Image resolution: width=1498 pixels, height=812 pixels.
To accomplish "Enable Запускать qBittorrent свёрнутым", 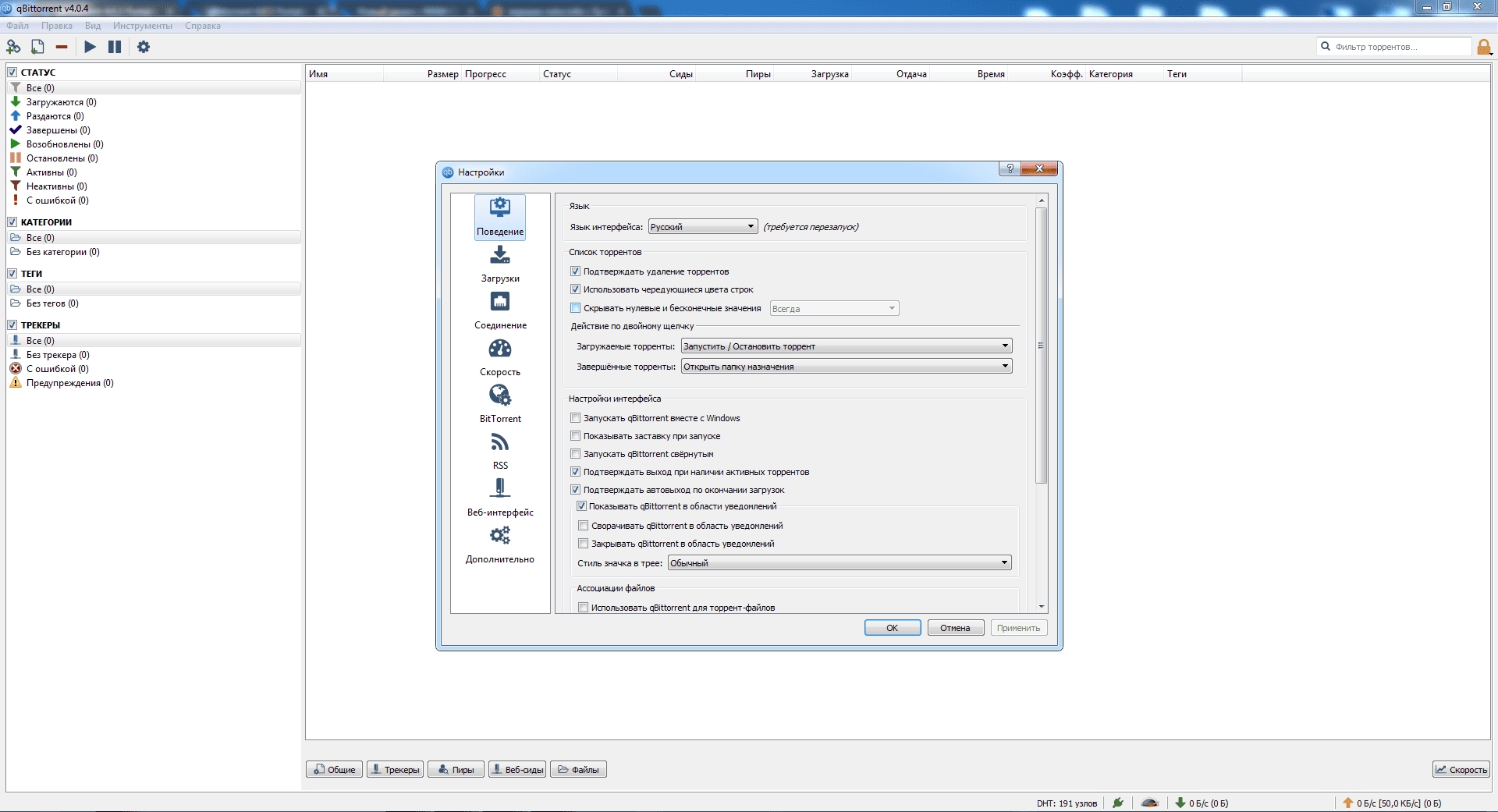I will pyautogui.click(x=576, y=454).
